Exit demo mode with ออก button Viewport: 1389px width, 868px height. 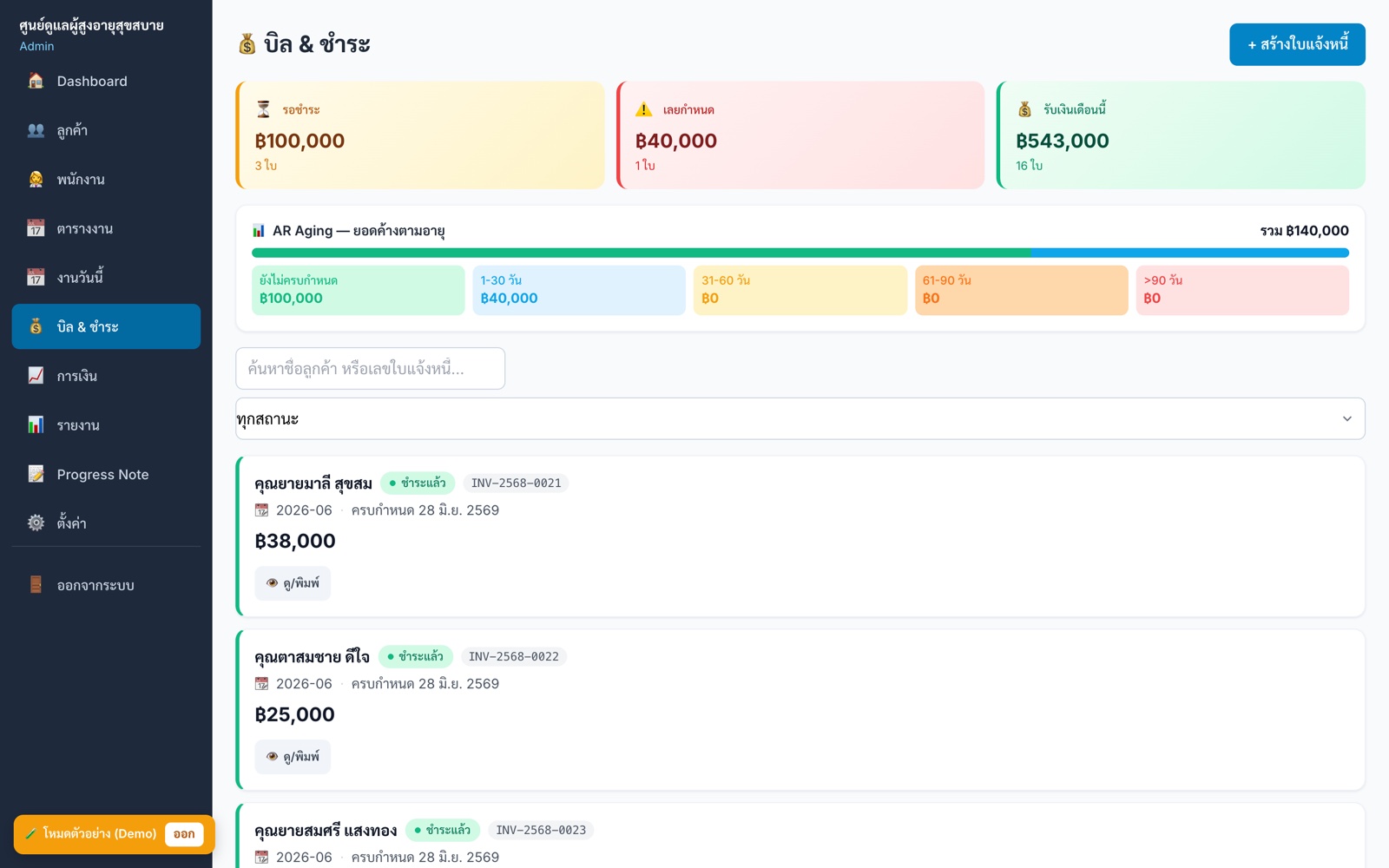coord(184,834)
